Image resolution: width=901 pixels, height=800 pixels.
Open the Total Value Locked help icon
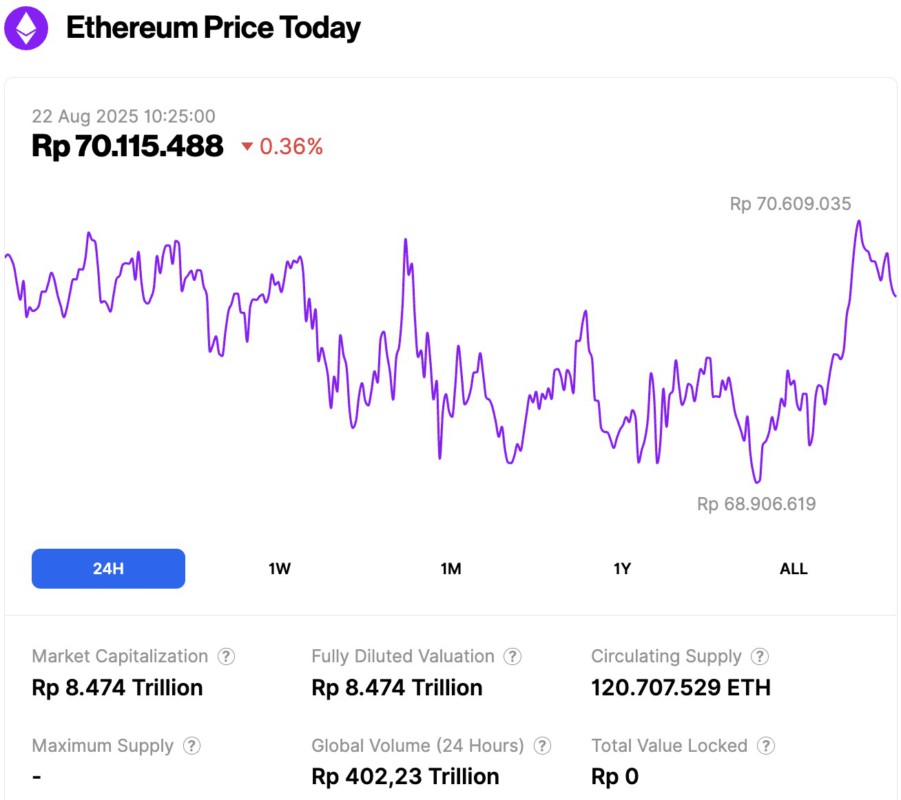coord(766,745)
